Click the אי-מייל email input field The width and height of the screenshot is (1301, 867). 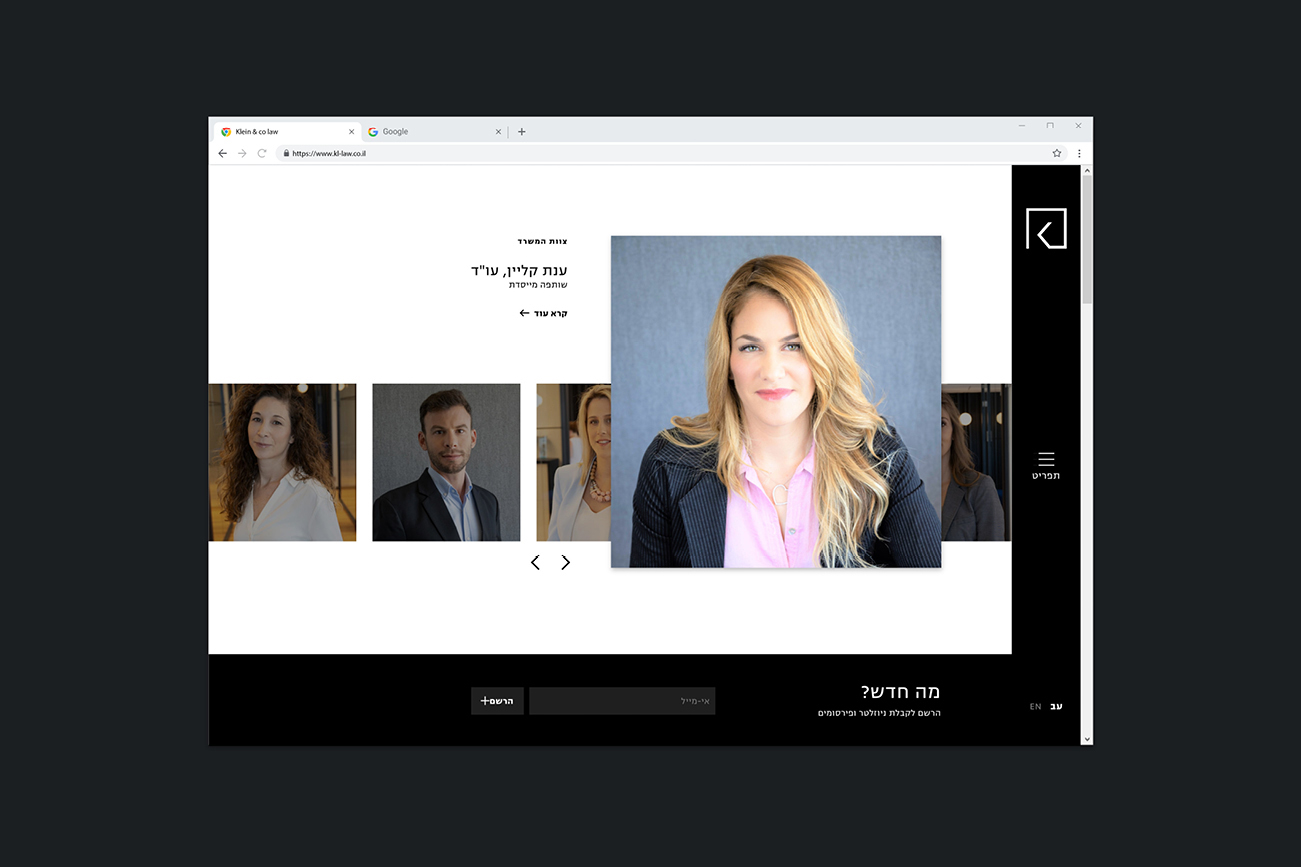tap(622, 701)
